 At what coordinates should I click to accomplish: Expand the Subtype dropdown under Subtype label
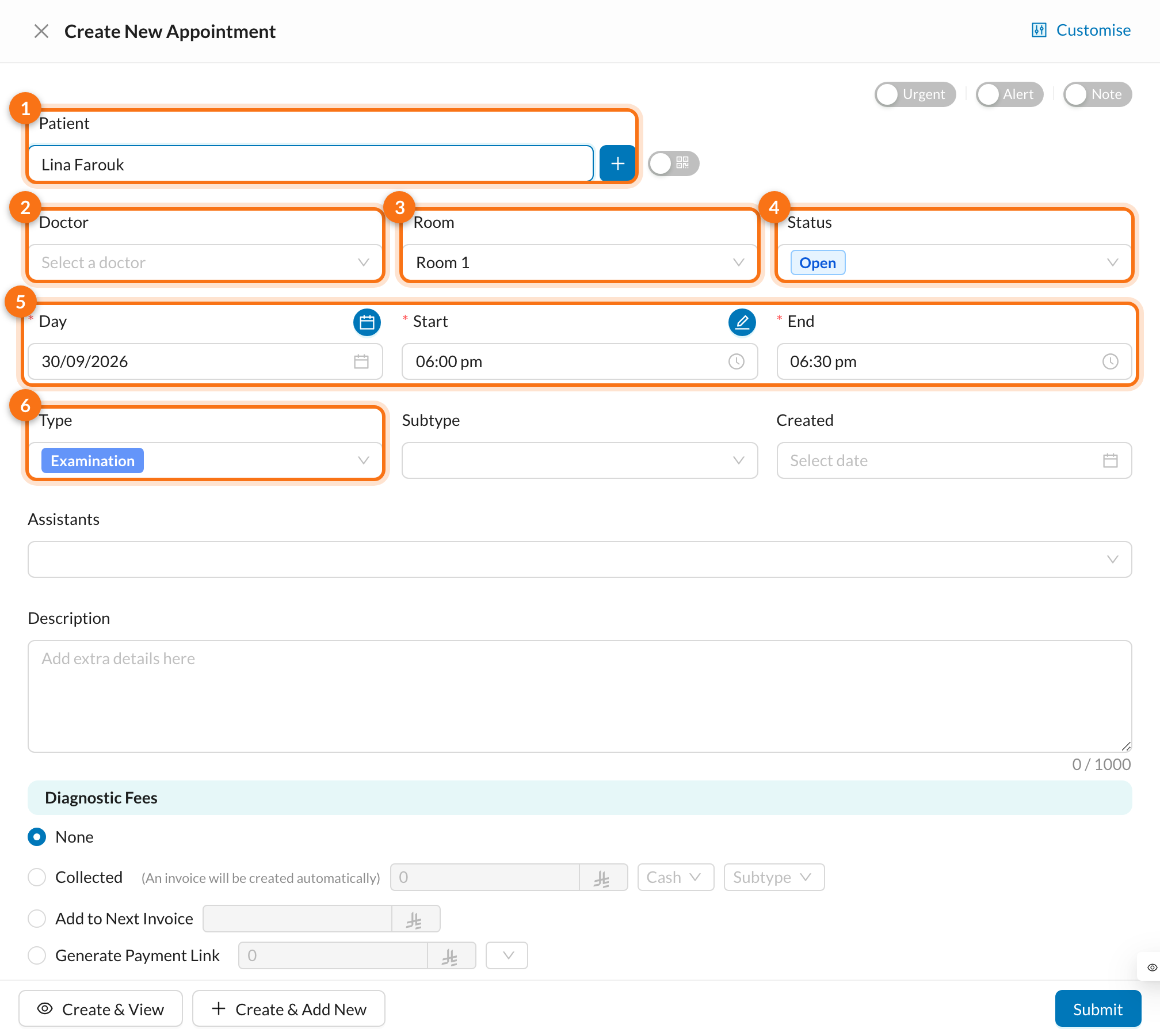click(x=579, y=460)
